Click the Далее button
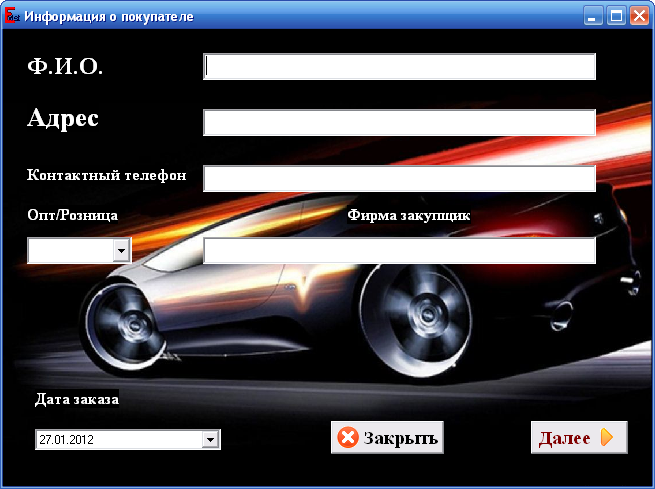 point(579,438)
